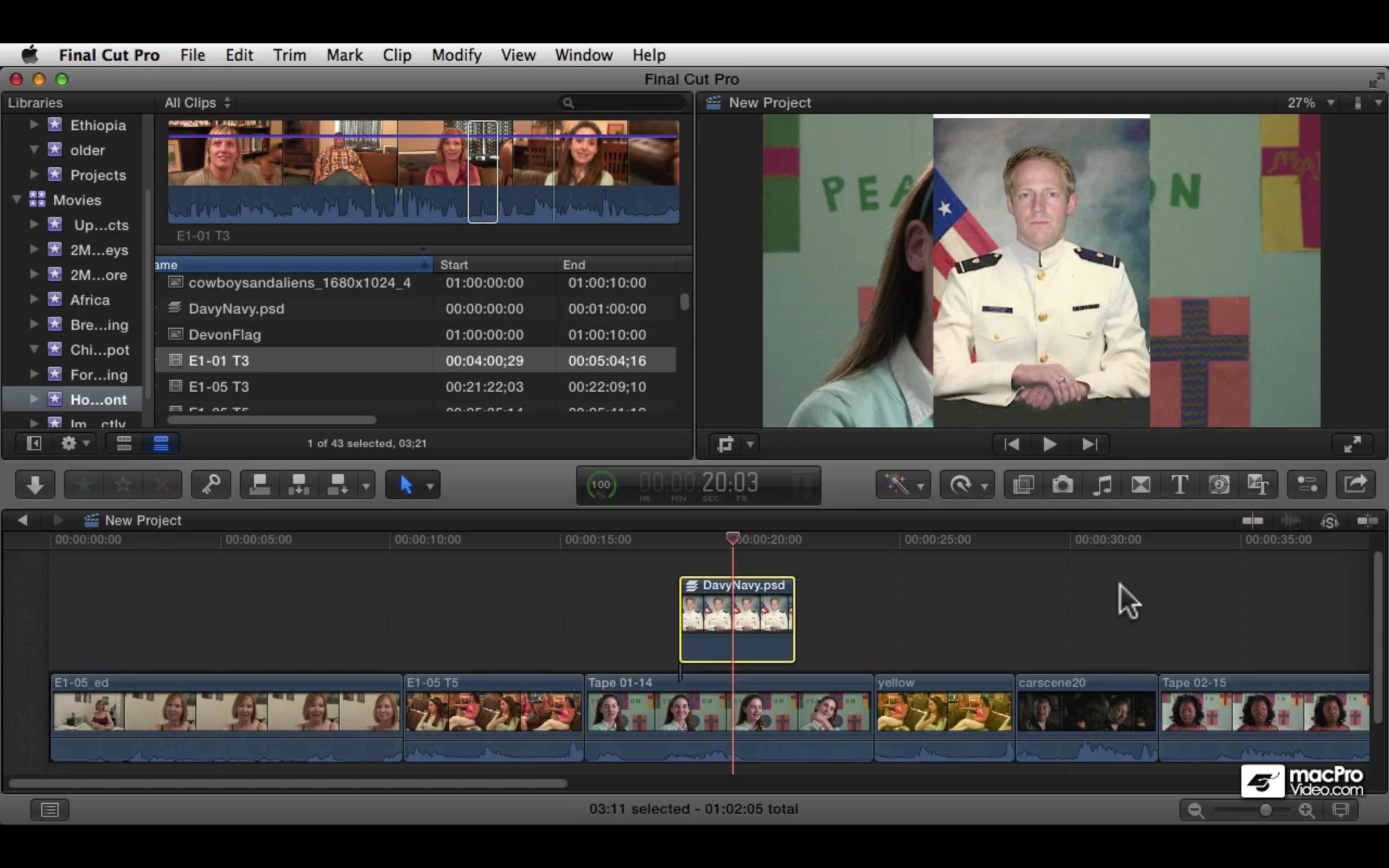Zoom in timeline magnifier plus

pyautogui.click(x=1307, y=810)
